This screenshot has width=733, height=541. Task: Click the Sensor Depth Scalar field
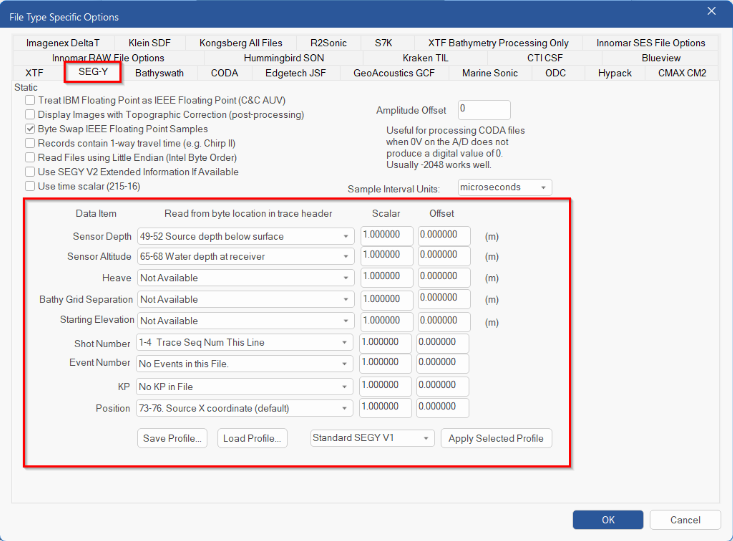pos(387,236)
